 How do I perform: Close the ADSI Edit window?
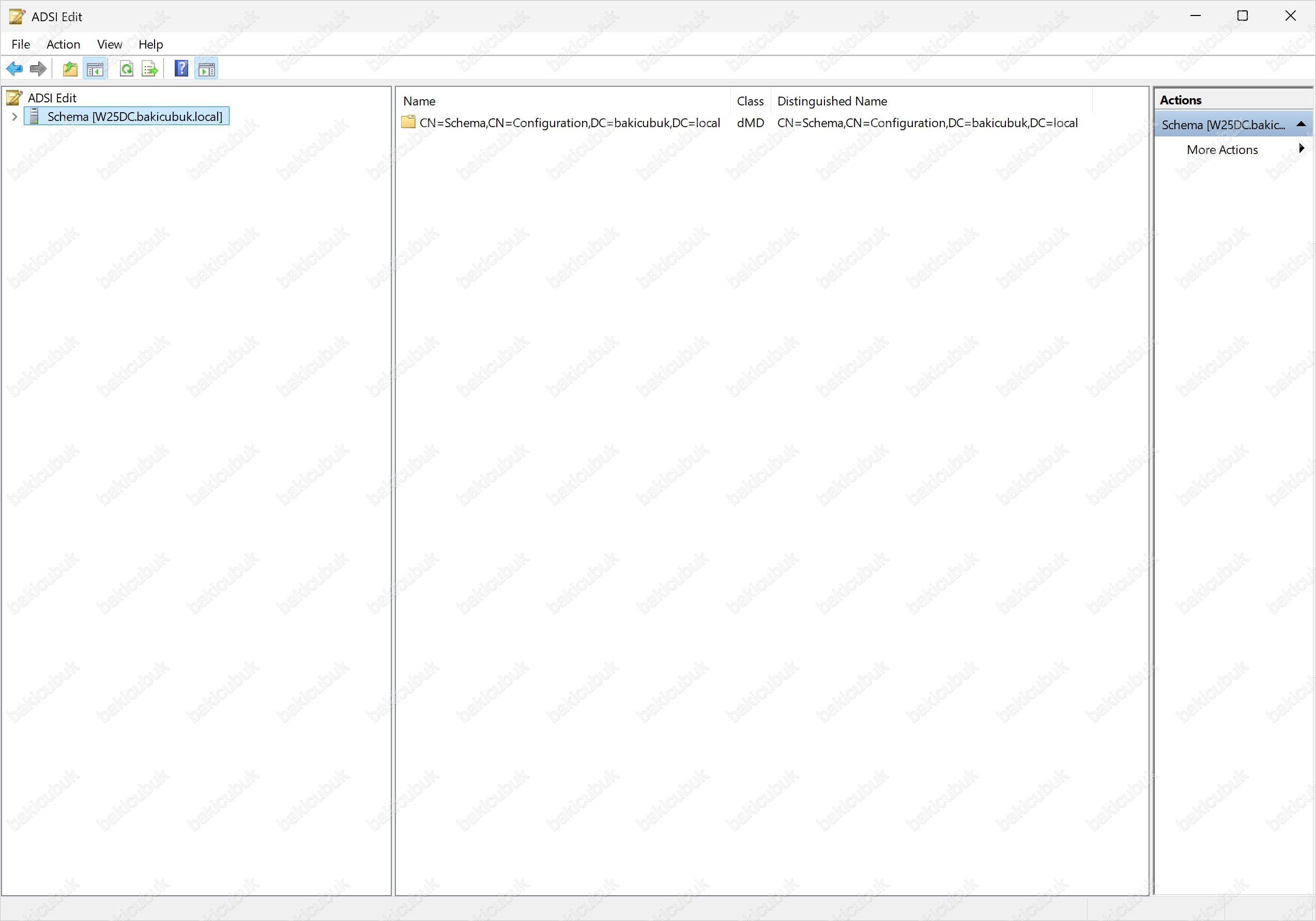[x=1290, y=16]
